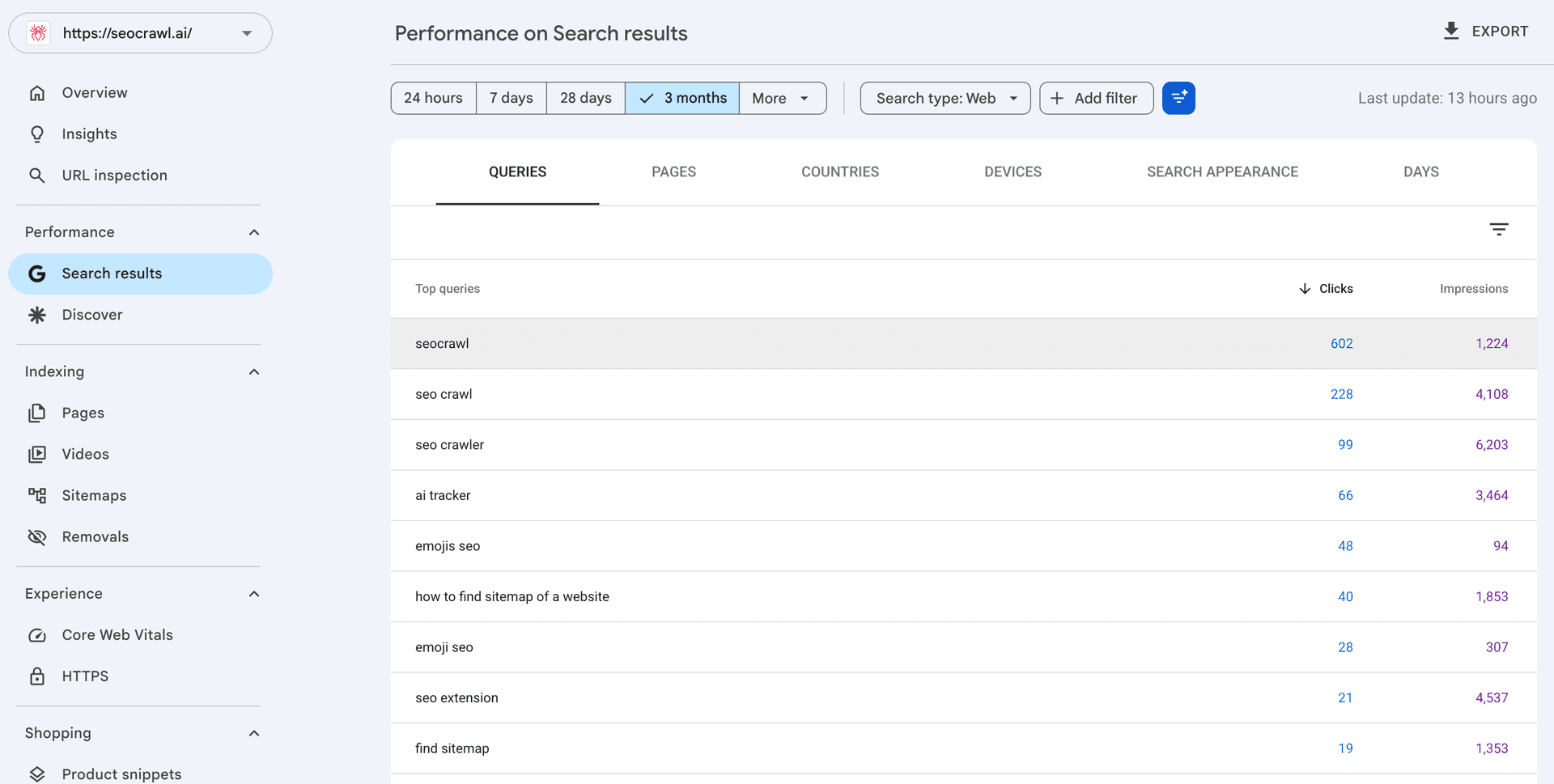
Task: Select the 24 hours date range
Action: 434,98
